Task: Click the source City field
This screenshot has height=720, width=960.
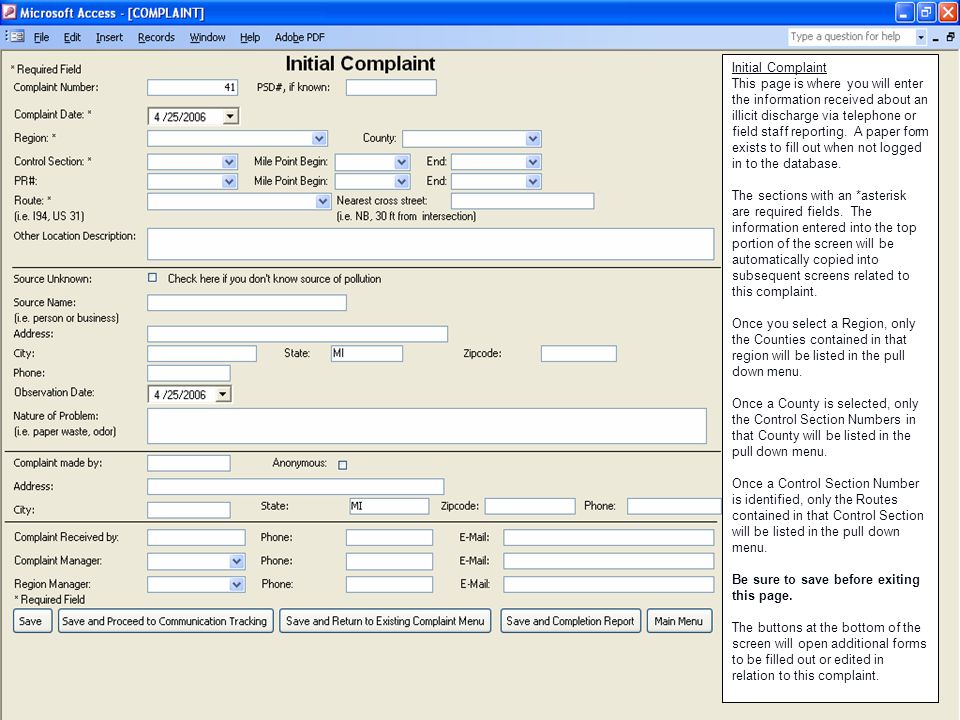Action: coord(202,353)
